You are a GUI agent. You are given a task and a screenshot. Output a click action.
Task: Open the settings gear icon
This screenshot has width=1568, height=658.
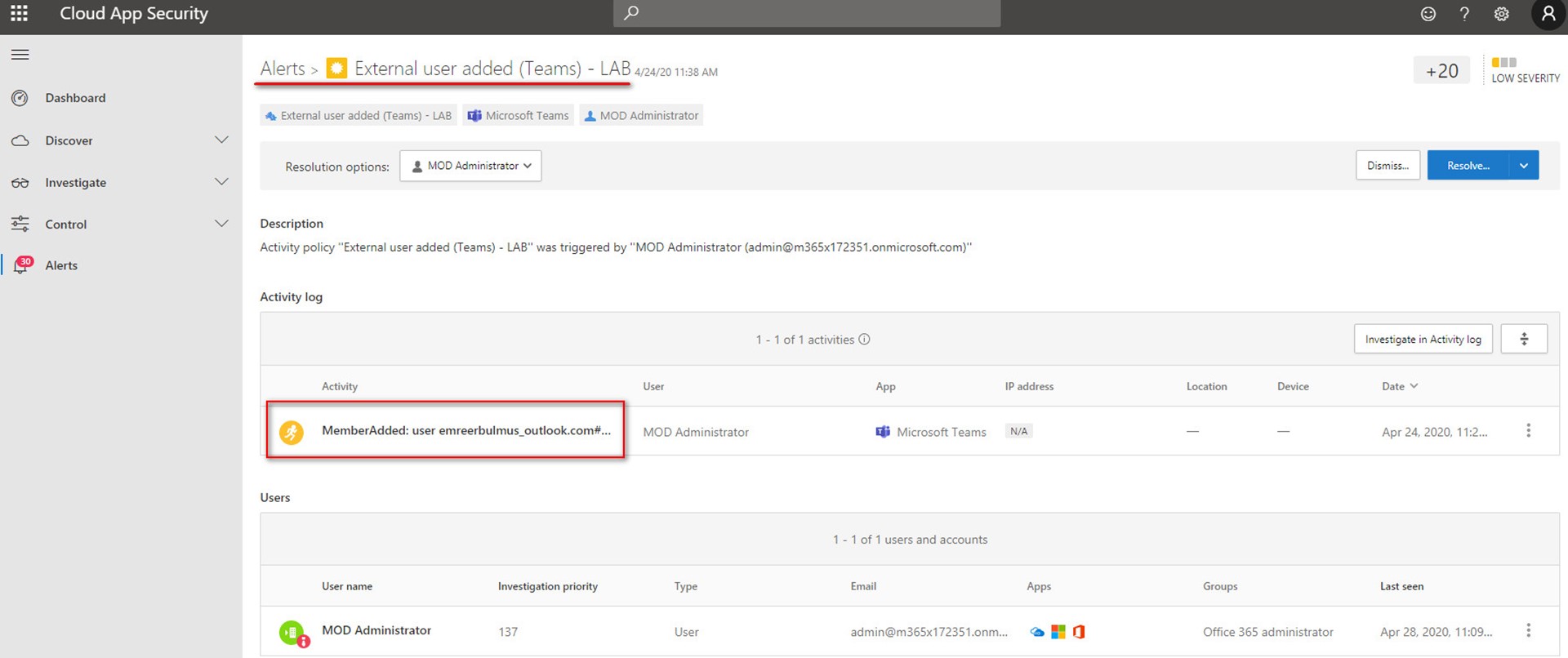tap(1501, 14)
